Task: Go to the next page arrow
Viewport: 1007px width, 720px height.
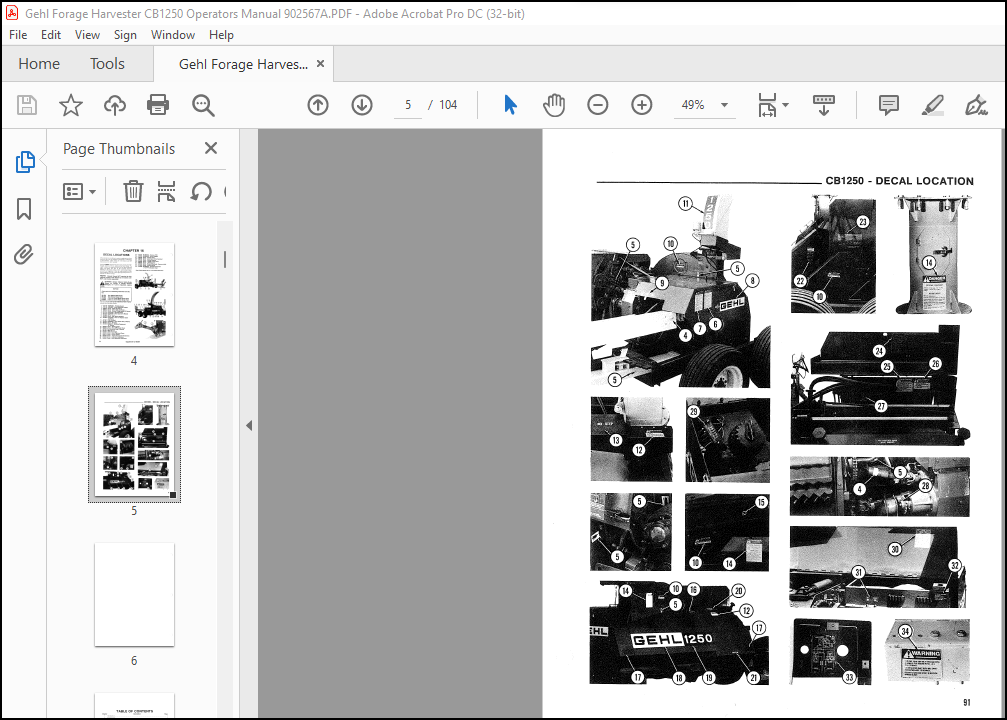Action: [362, 105]
